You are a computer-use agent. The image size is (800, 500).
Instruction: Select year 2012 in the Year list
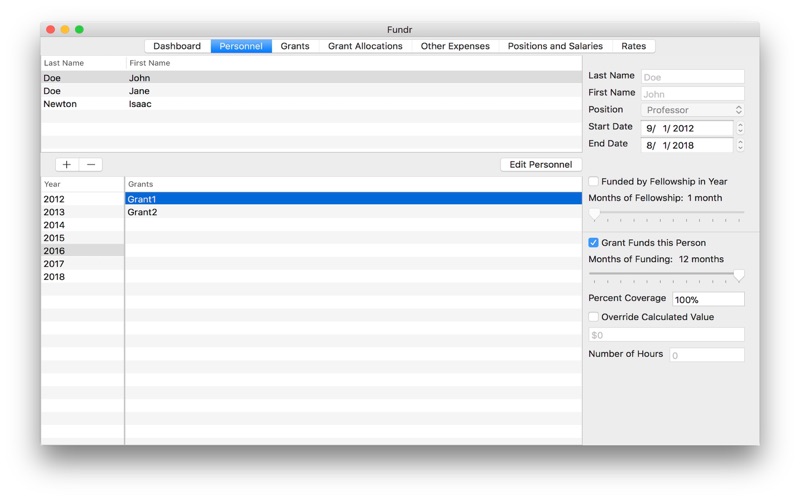pyautogui.click(x=83, y=199)
